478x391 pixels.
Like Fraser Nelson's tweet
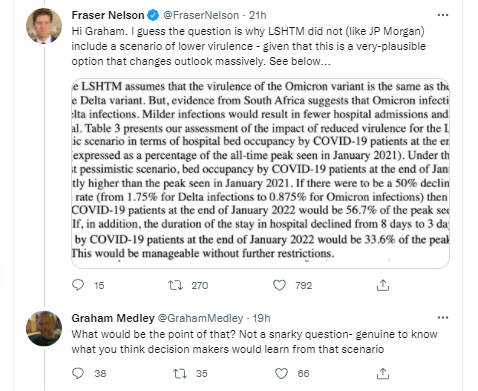279,285
